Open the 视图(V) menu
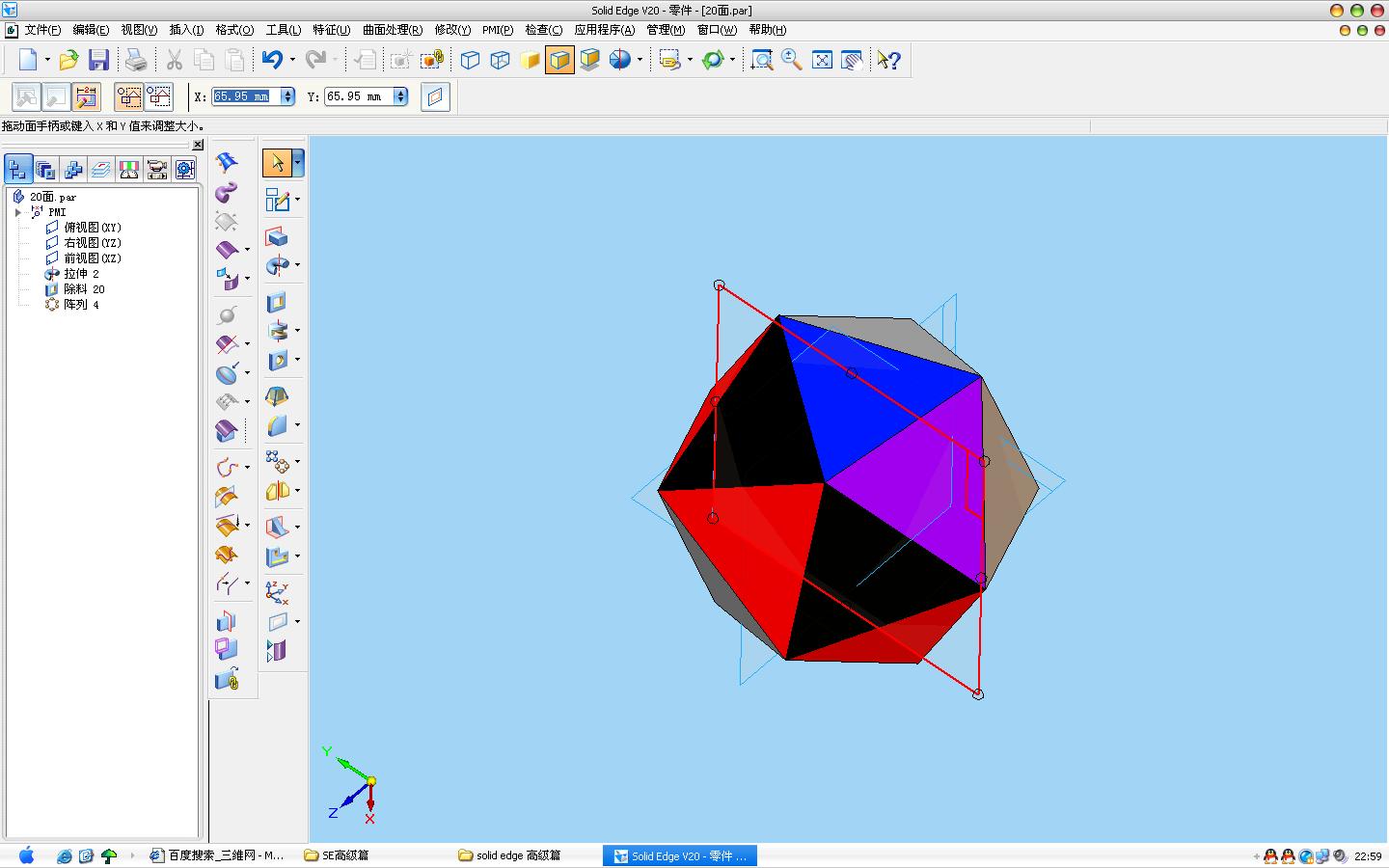1389x868 pixels. click(139, 30)
